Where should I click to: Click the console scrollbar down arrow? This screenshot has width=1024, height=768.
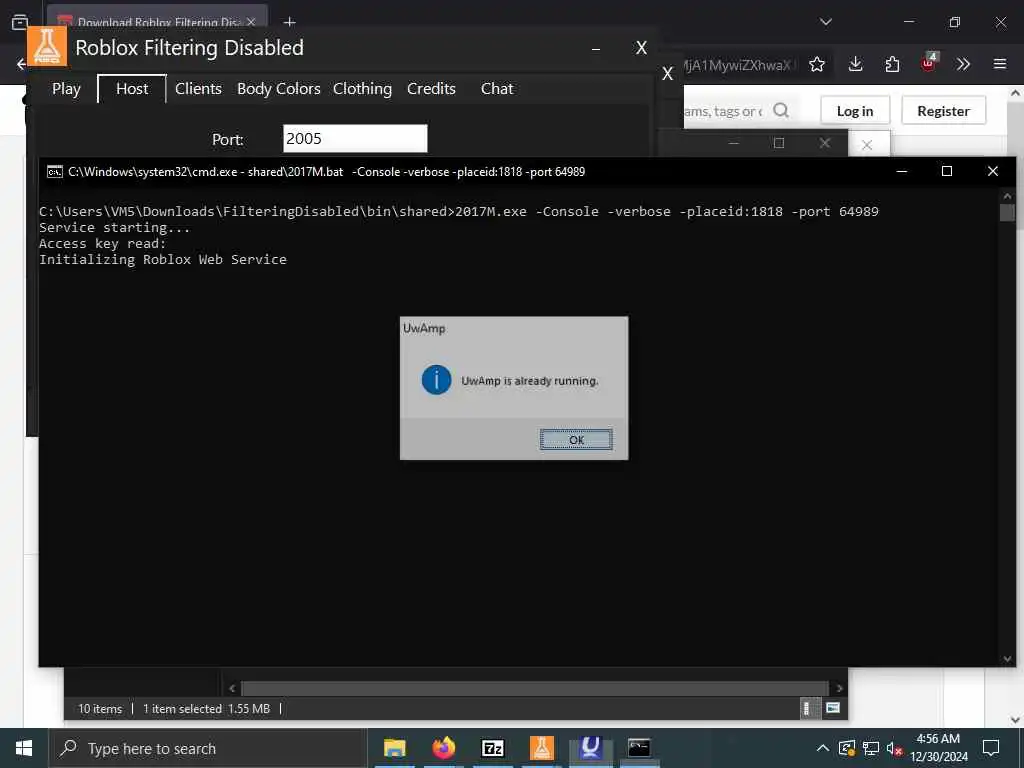[1007, 659]
